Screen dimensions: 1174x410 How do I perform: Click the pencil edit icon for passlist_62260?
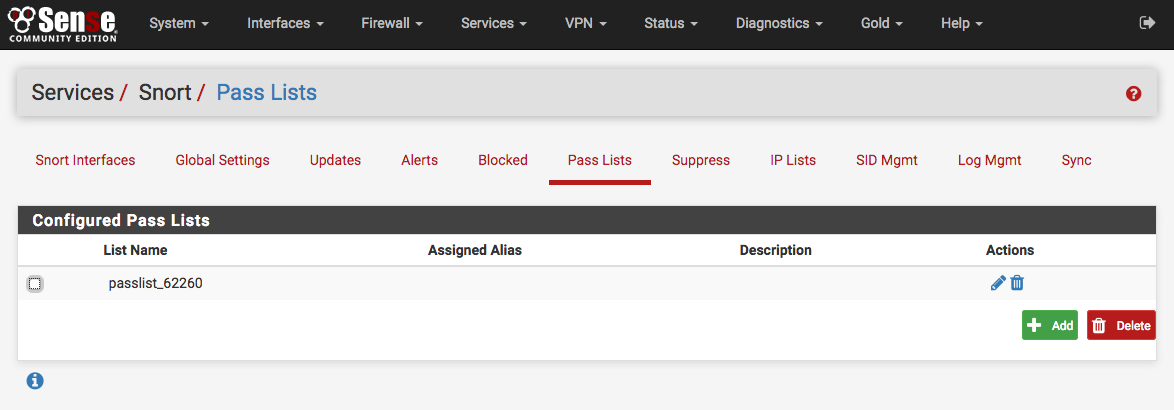(x=997, y=283)
